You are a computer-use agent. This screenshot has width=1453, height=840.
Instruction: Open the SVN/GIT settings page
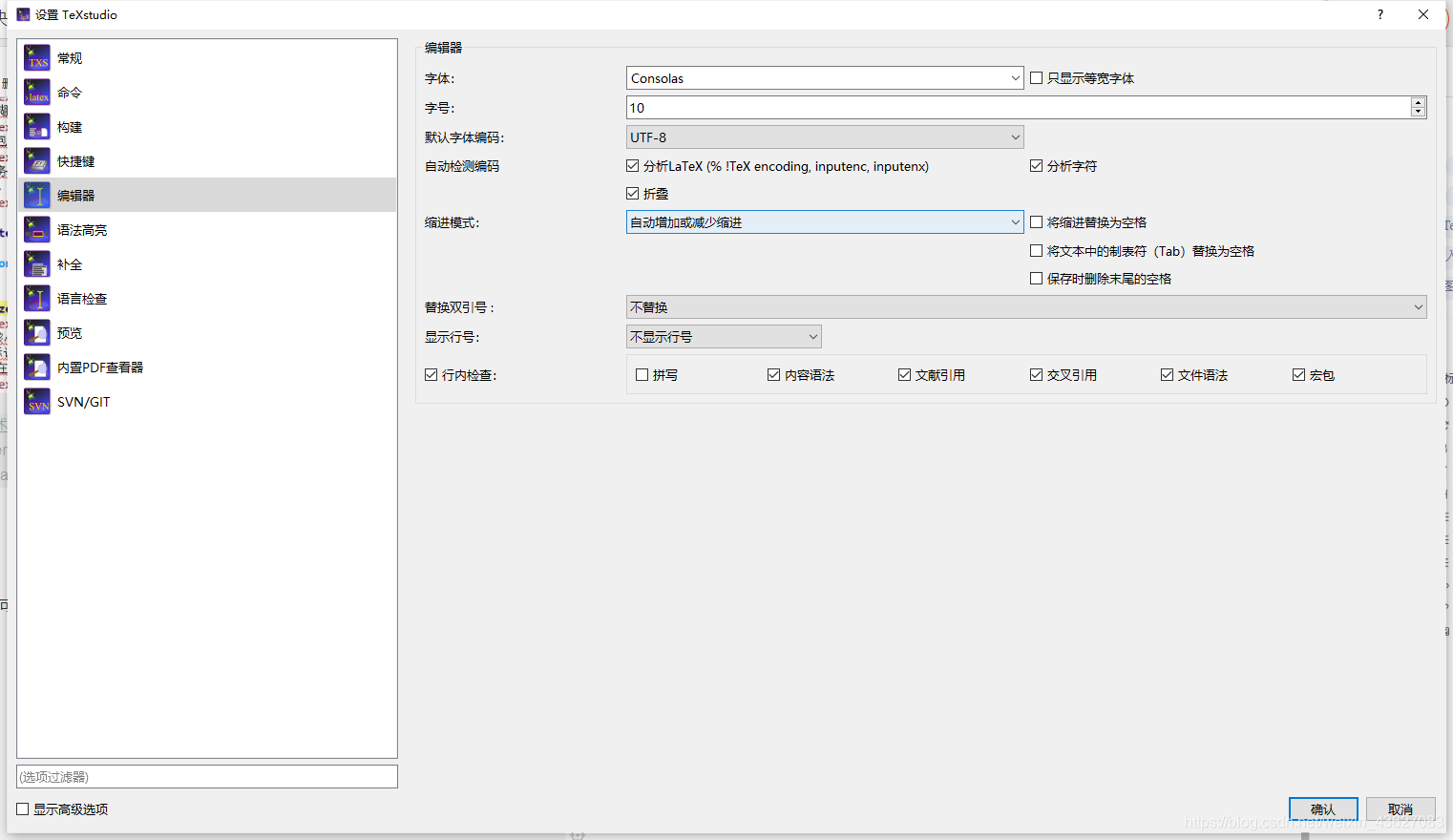pos(207,402)
